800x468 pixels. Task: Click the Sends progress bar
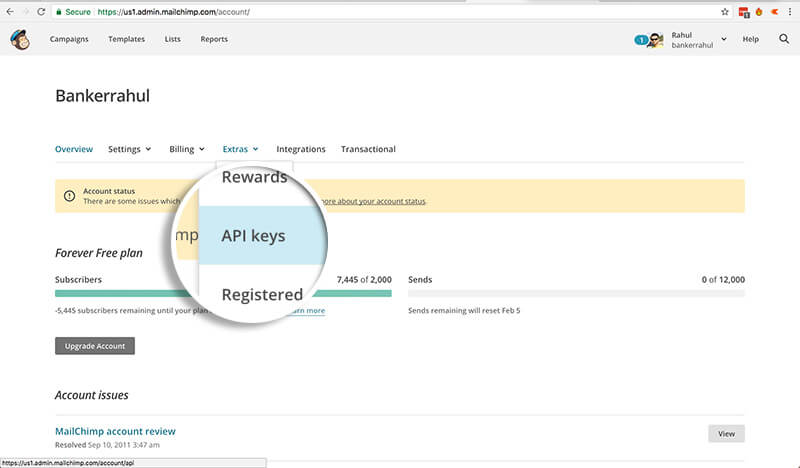click(x=576, y=293)
